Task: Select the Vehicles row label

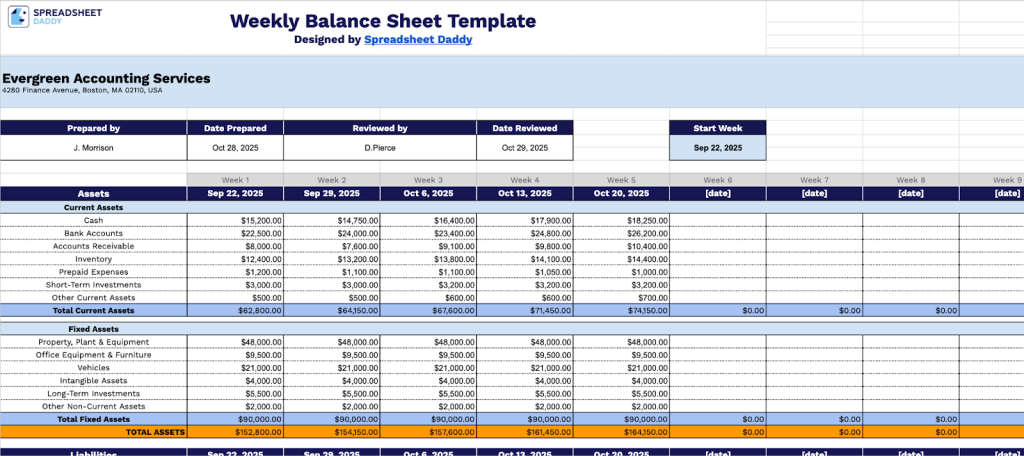Action: coord(93,367)
